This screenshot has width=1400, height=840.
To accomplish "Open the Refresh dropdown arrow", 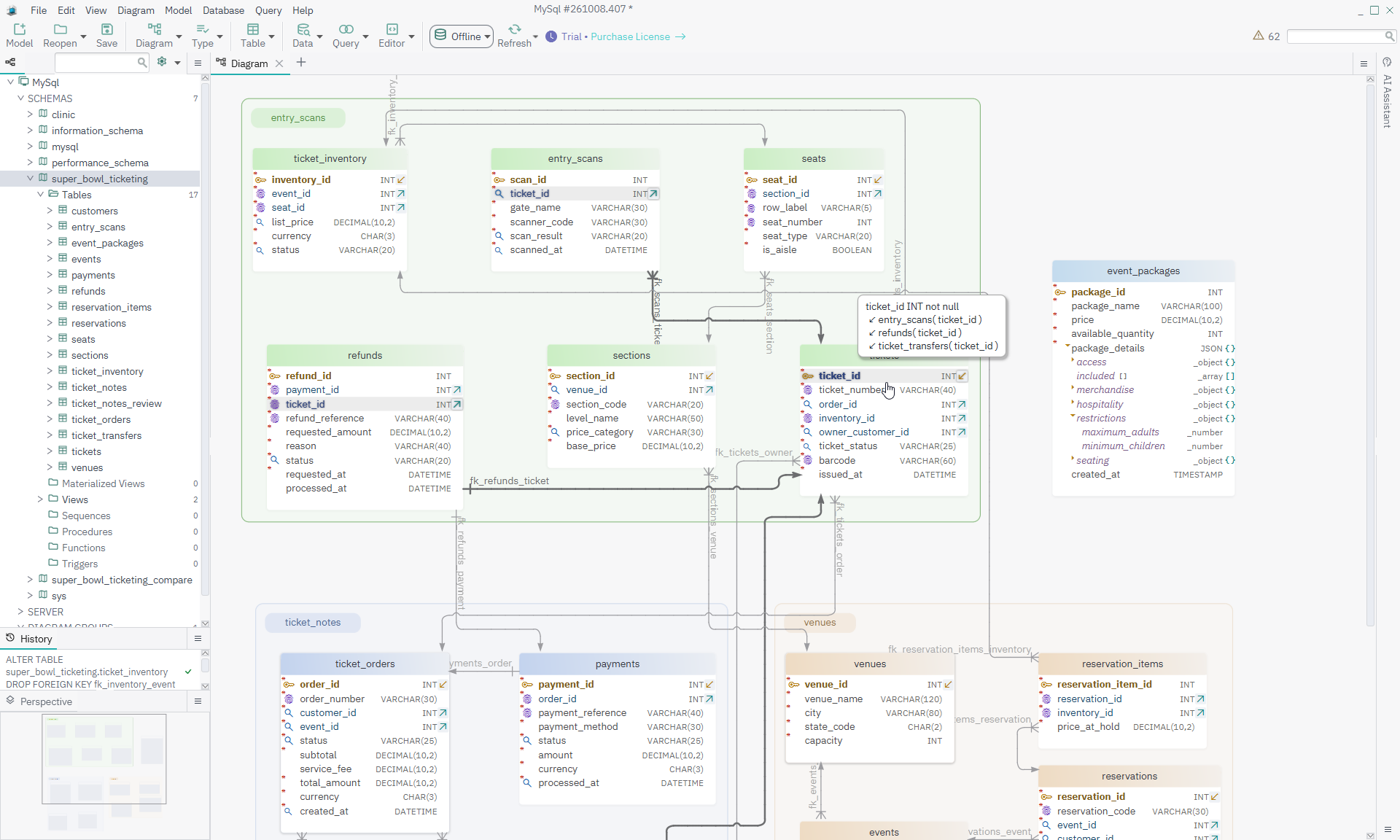I will pyautogui.click(x=536, y=36).
